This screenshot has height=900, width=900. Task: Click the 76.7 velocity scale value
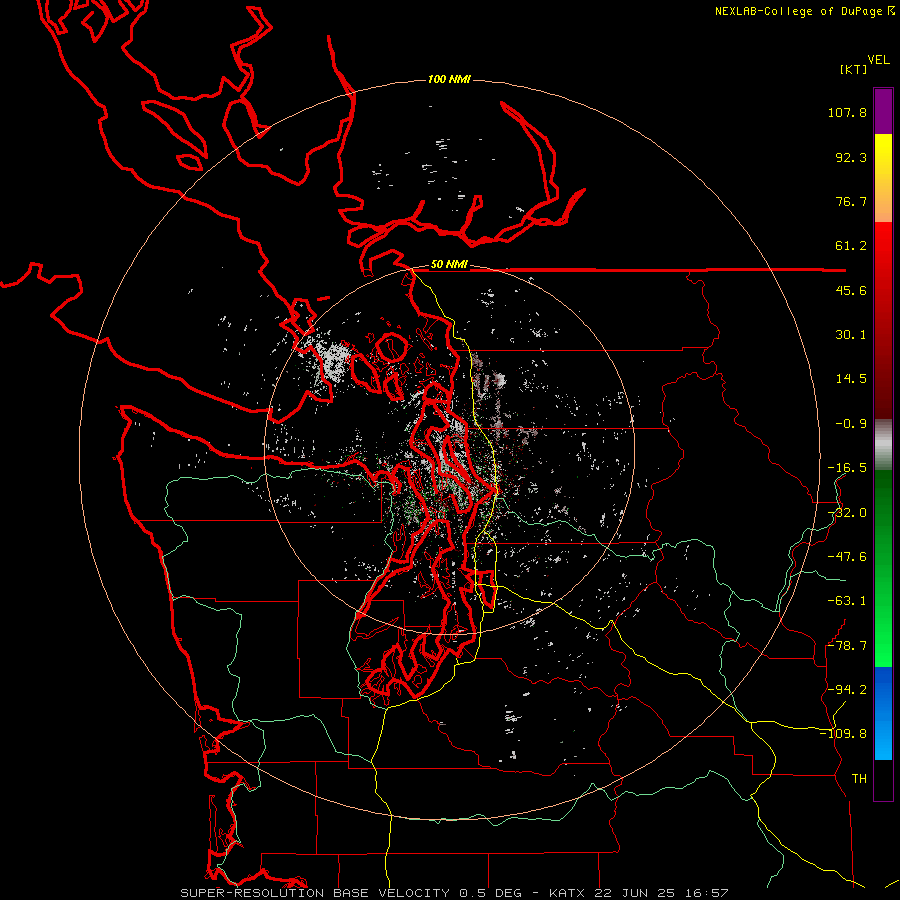(x=851, y=201)
